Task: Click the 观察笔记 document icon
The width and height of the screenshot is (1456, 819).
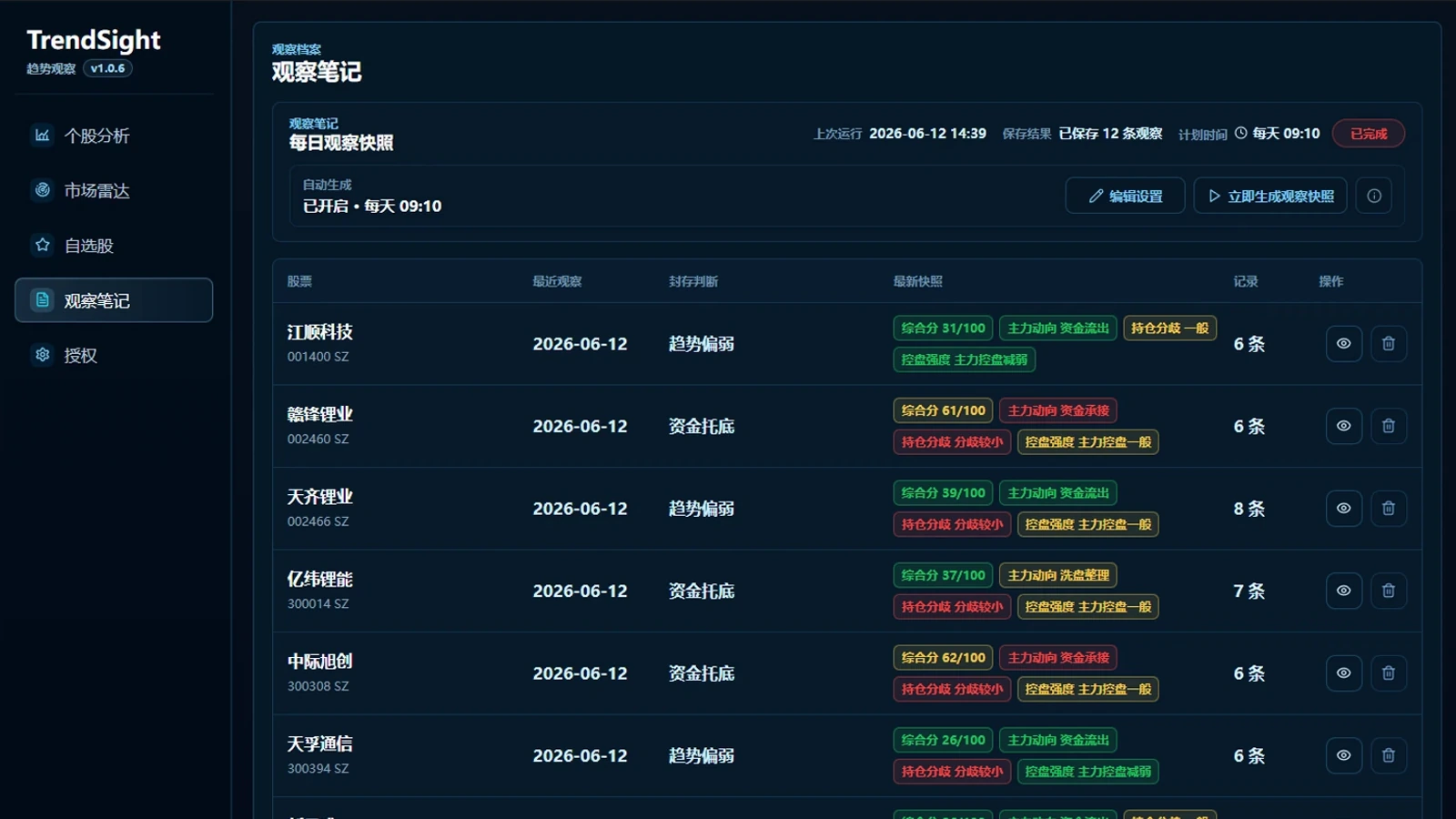Action: click(42, 299)
